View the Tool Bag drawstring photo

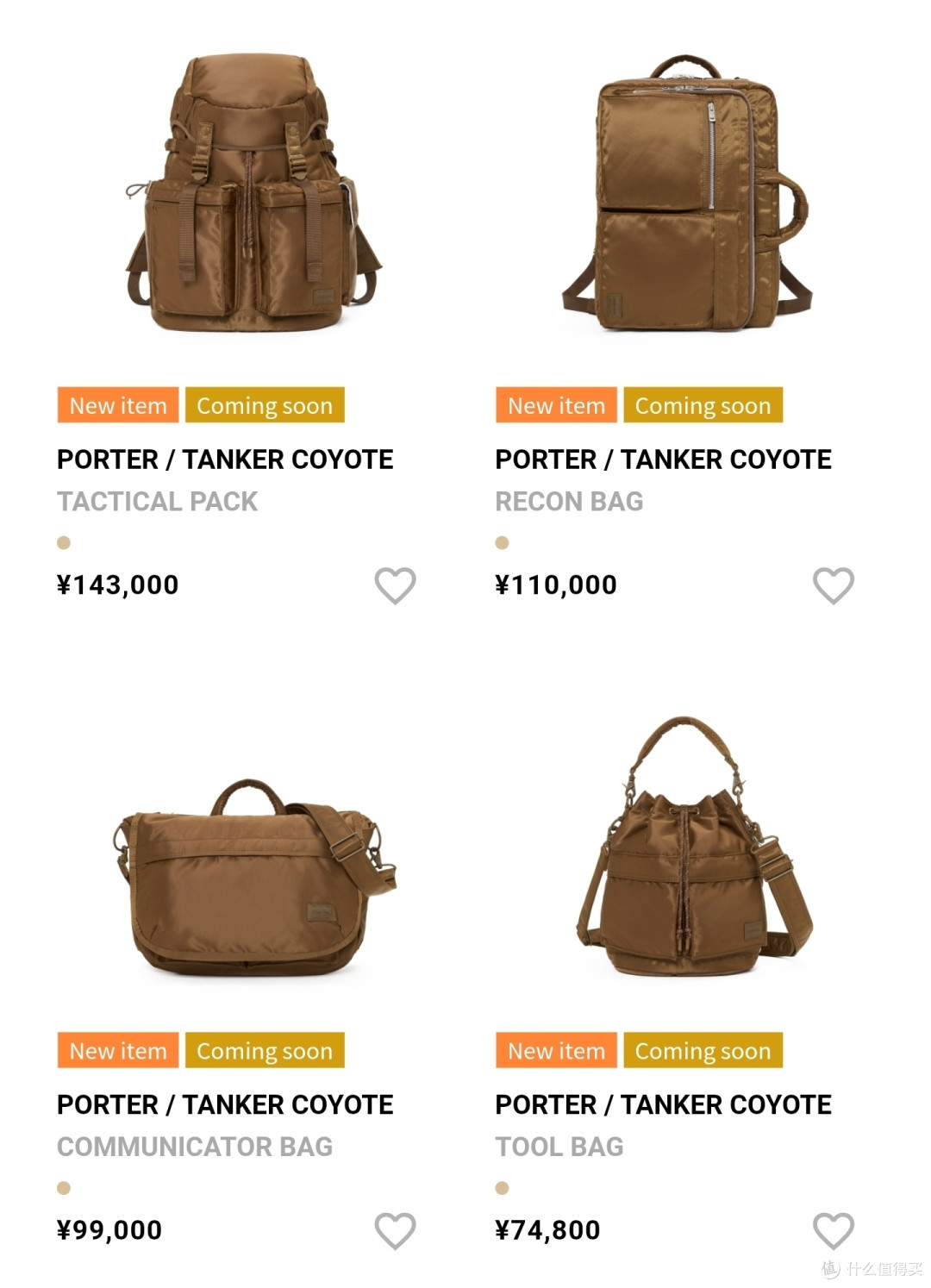(695, 847)
